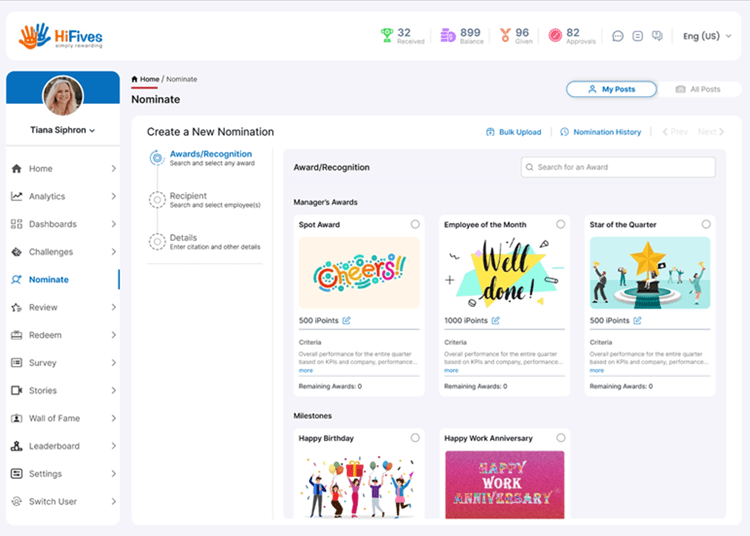Screen dimensions: 750x536
Task: Select Employee of the Month radio button
Action: tap(560, 225)
